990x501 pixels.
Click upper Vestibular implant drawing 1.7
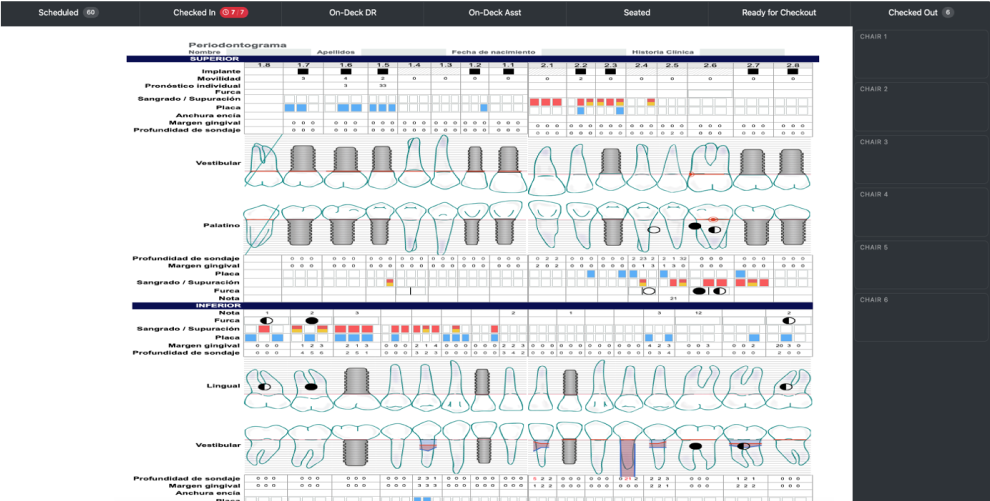tap(304, 166)
